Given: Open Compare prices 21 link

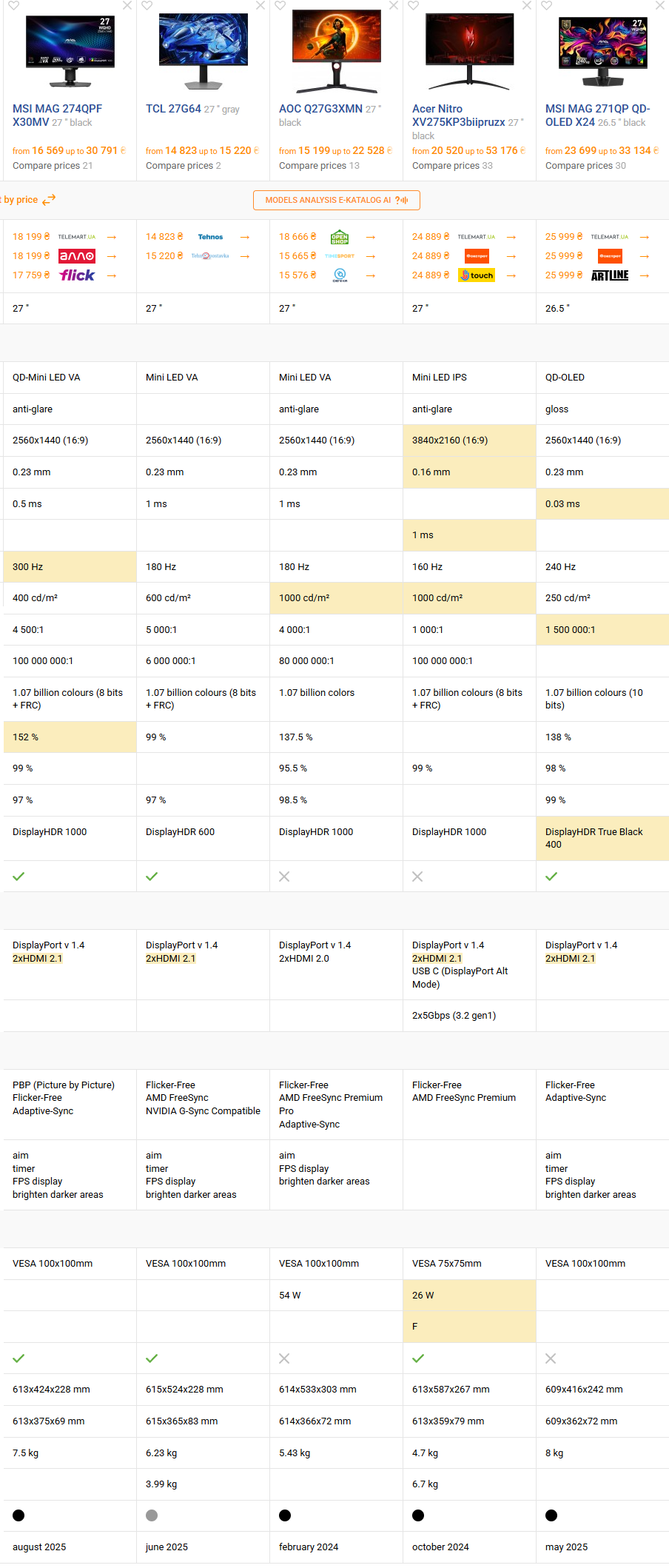Looking at the screenshot, I should point(53,166).
